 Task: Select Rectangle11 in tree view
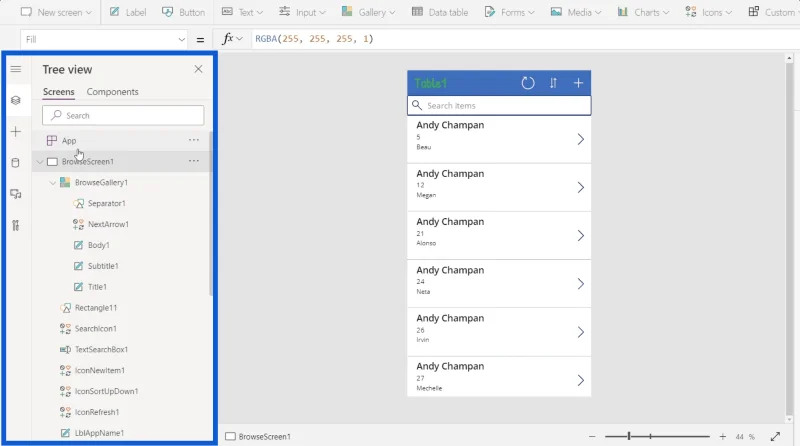coord(96,308)
